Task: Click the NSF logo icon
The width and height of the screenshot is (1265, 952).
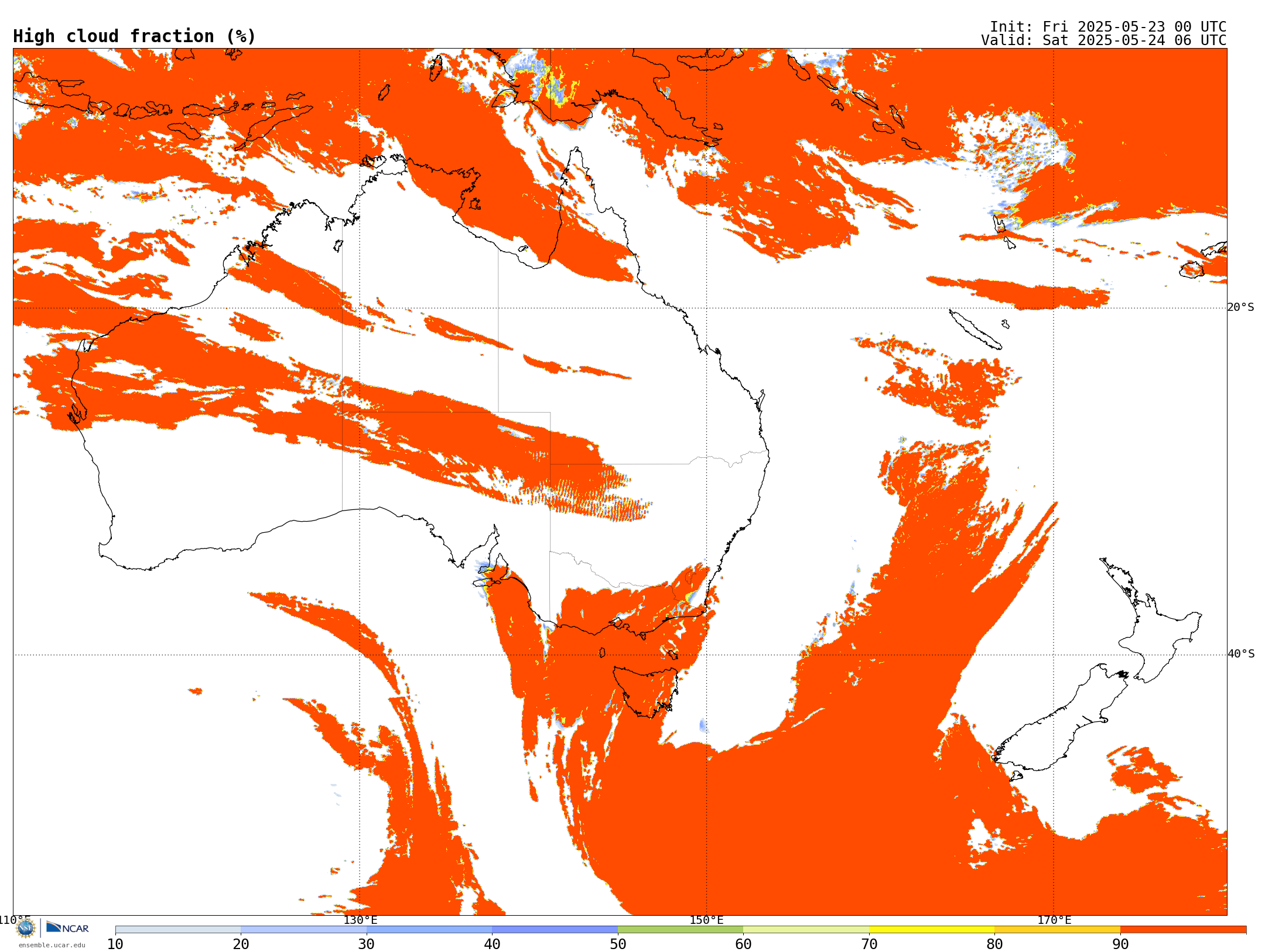Action: (26, 928)
